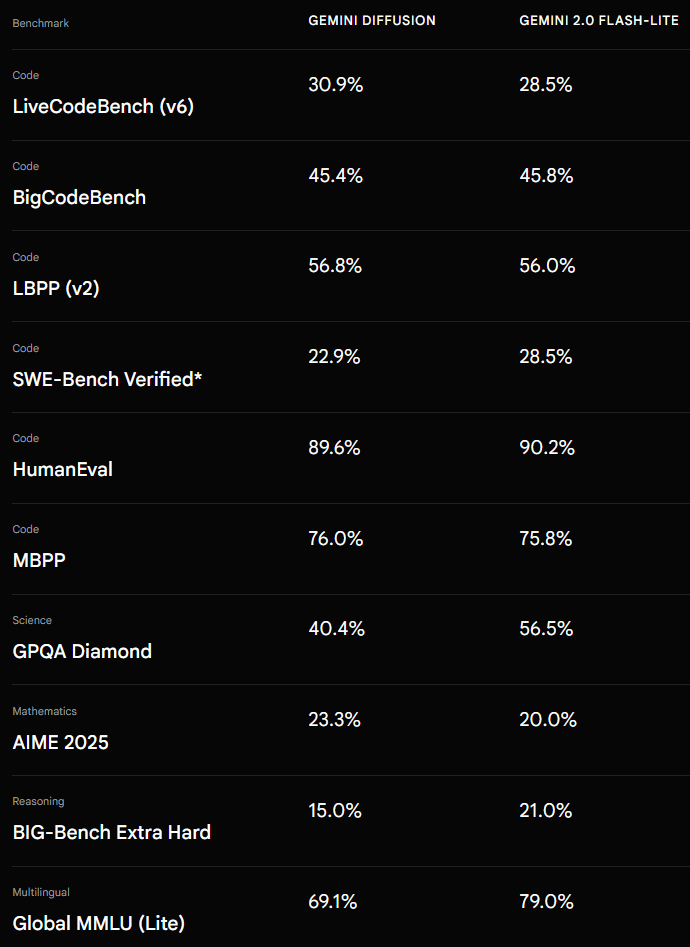The image size is (690, 947).
Task: Select the GEMINI 2.0 FLASH-LITE column header
Action: pyautogui.click(x=599, y=21)
